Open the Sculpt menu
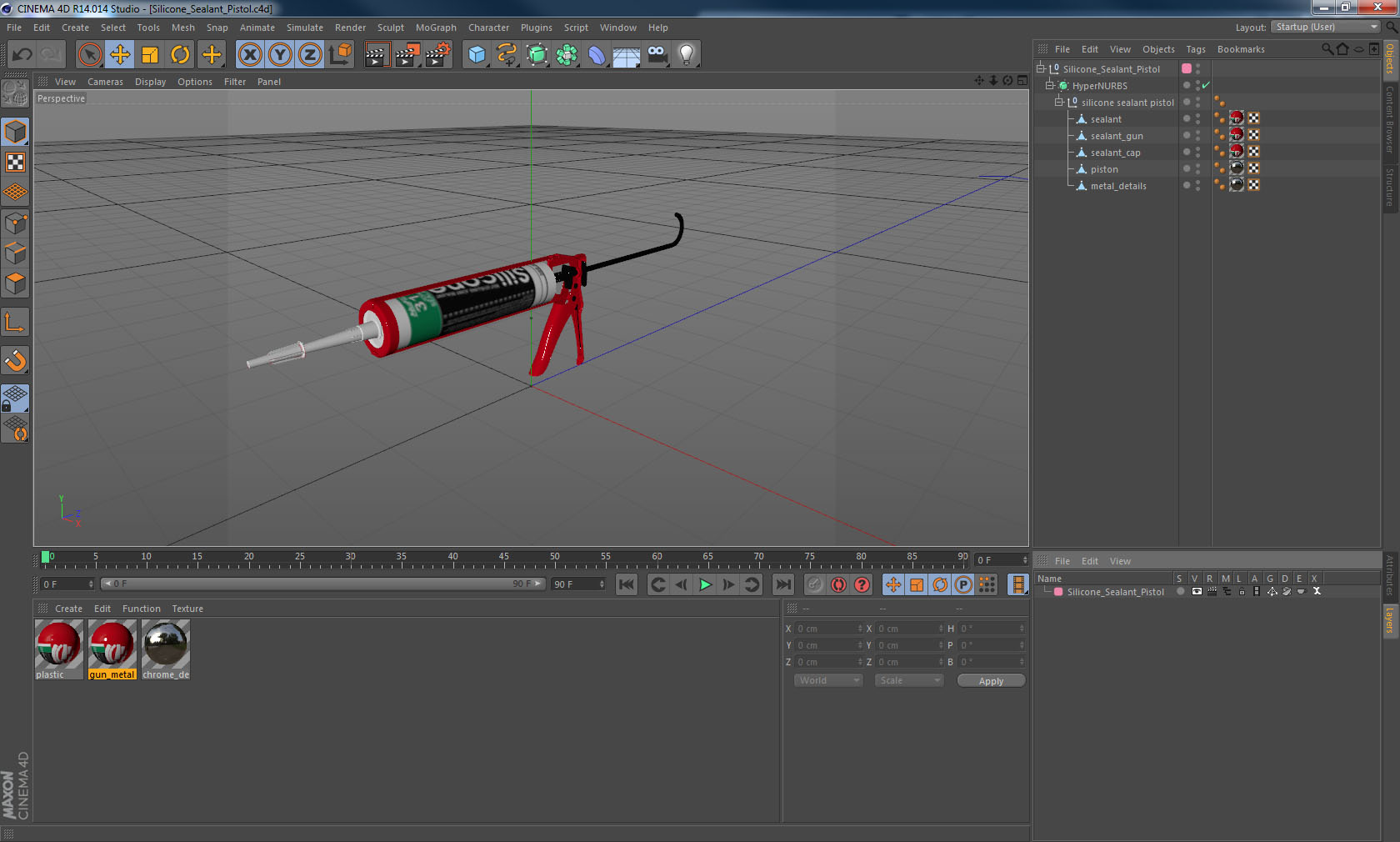Image resolution: width=1400 pixels, height=842 pixels. (x=390, y=28)
